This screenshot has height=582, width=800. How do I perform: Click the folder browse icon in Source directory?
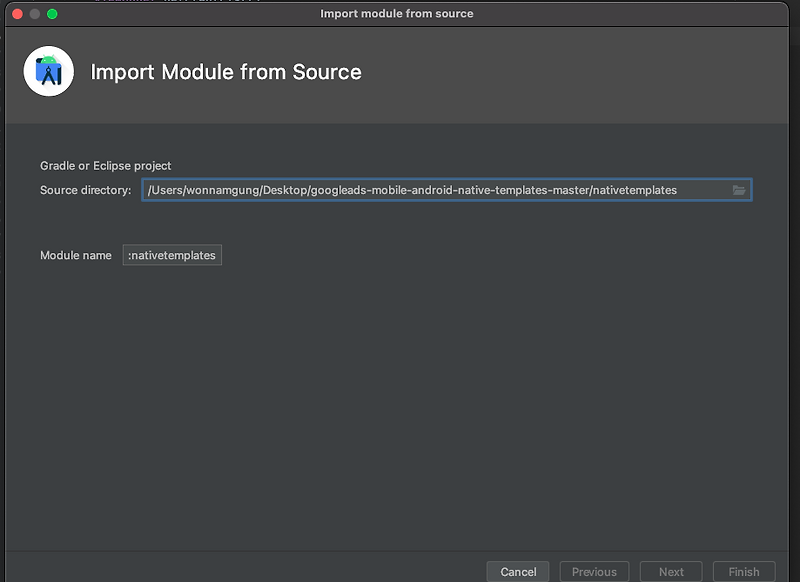tap(738, 190)
